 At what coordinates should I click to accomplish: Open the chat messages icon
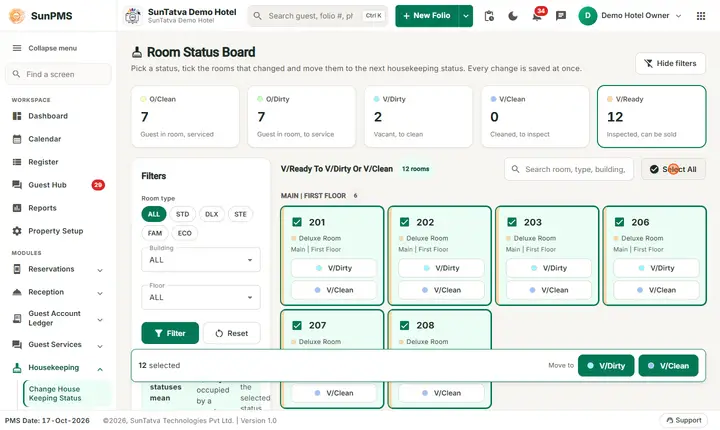(x=561, y=16)
